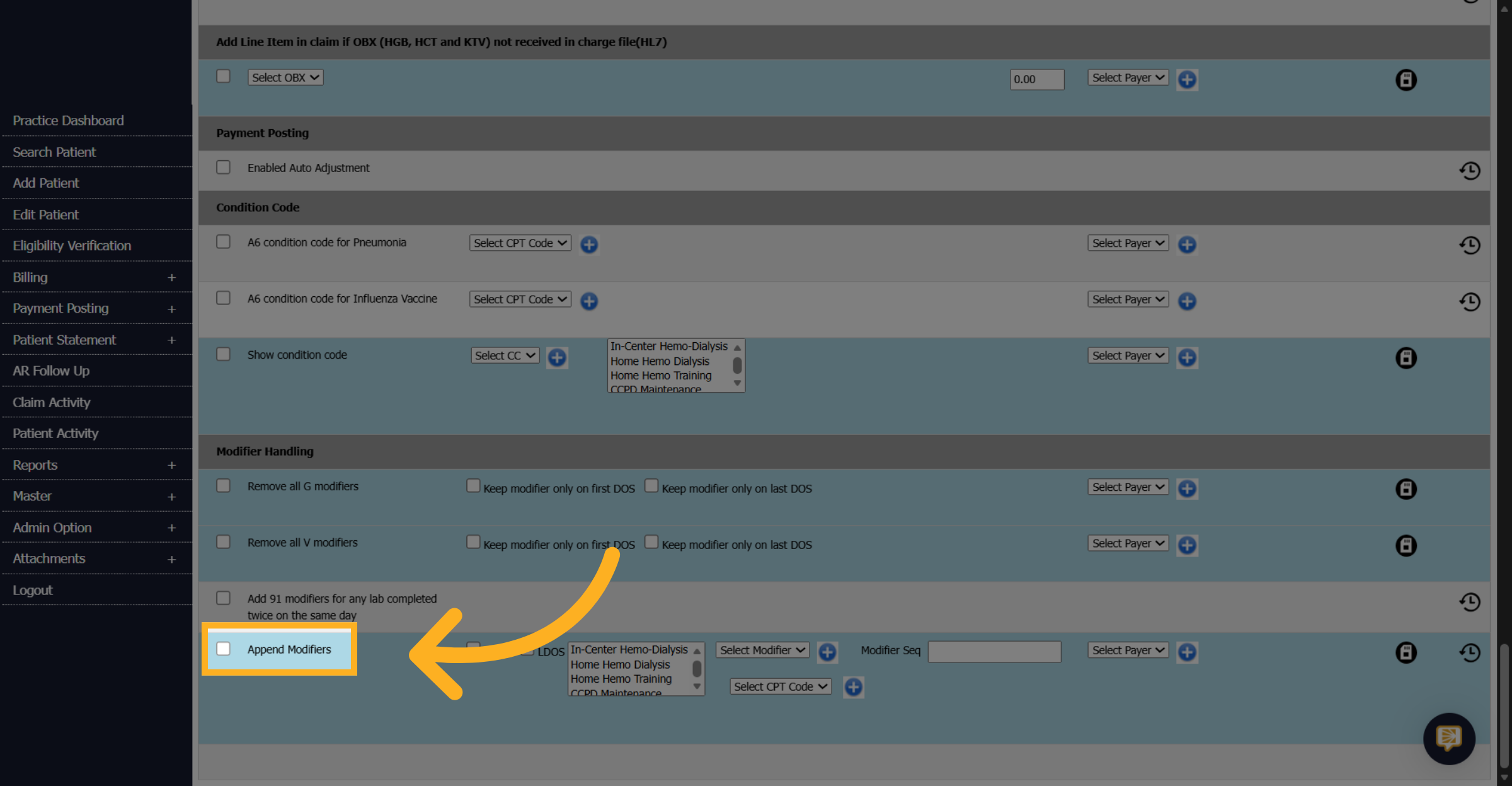This screenshot has height=786, width=1512.
Task: Click the Modifier Seq input field
Action: coord(994,652)
